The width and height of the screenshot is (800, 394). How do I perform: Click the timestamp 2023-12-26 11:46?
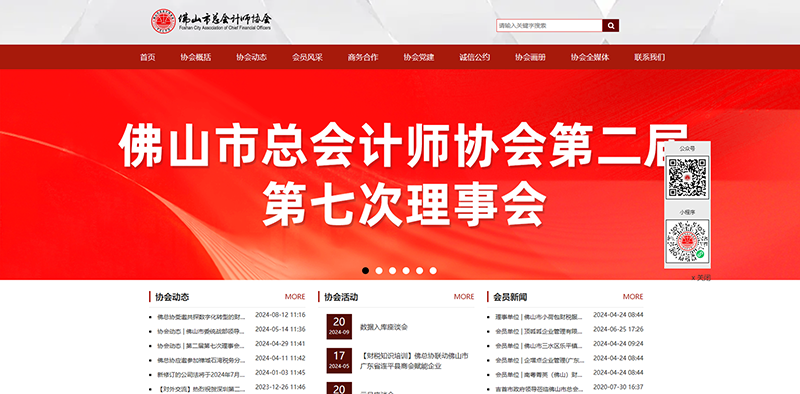click(x=280, y=387)
